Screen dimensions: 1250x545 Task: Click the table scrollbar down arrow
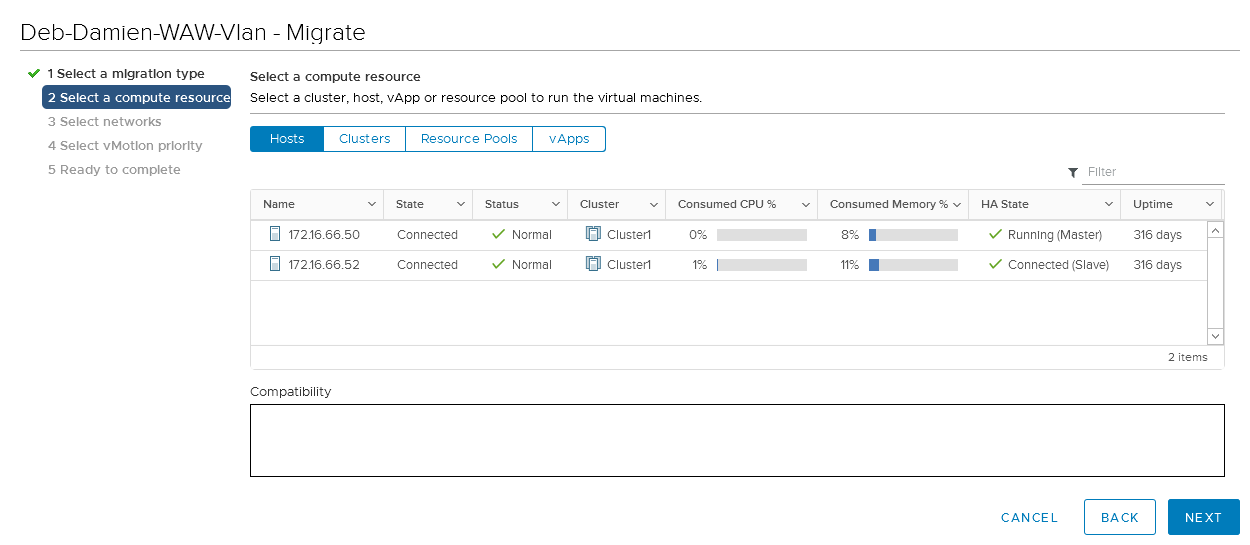tap(1215, 337)
